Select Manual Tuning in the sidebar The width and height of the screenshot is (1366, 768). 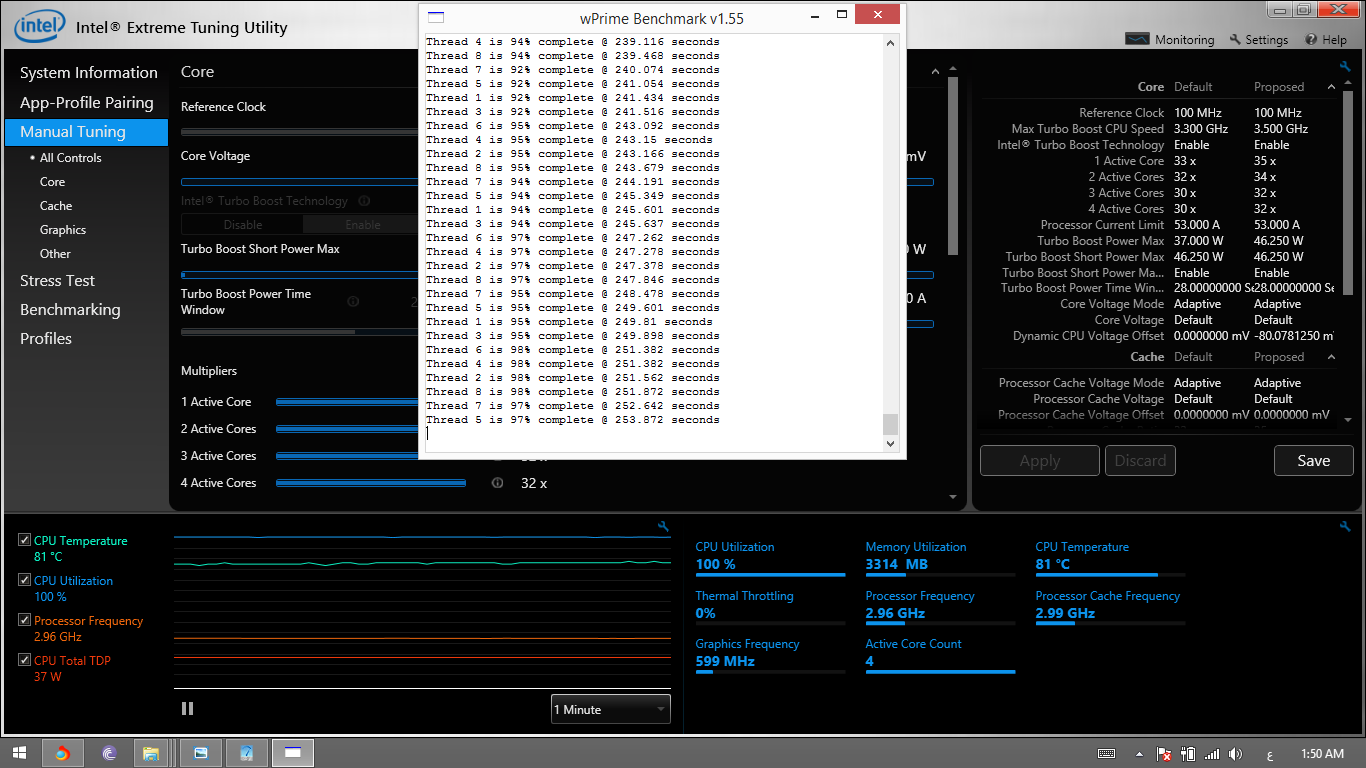click(87, 132)
